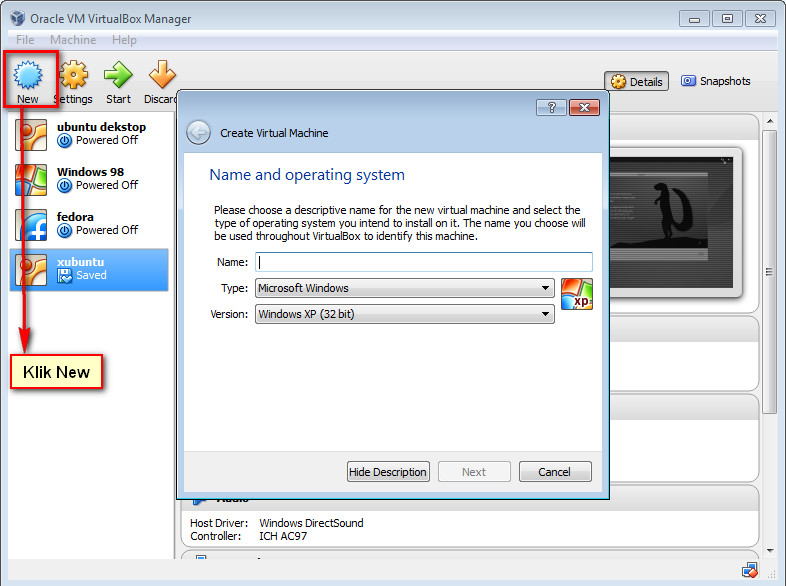Screen dimensions: 786x586
Task: Click the orange Discard arrow icon
Action: 162,75
